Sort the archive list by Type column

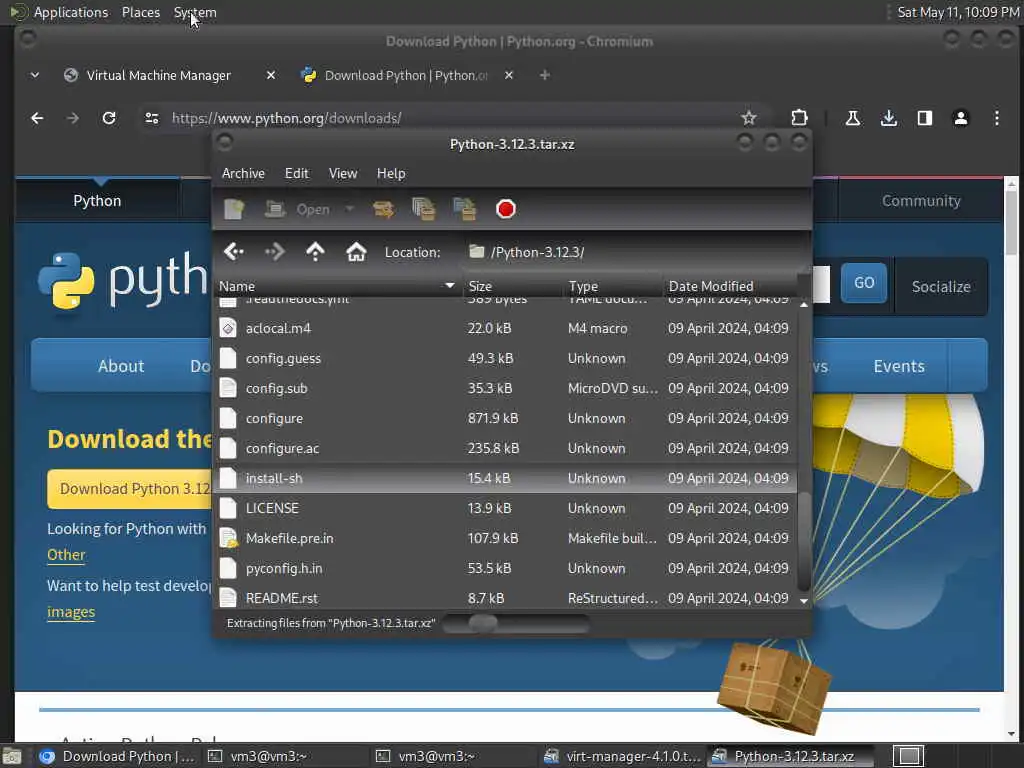point(612,286)
